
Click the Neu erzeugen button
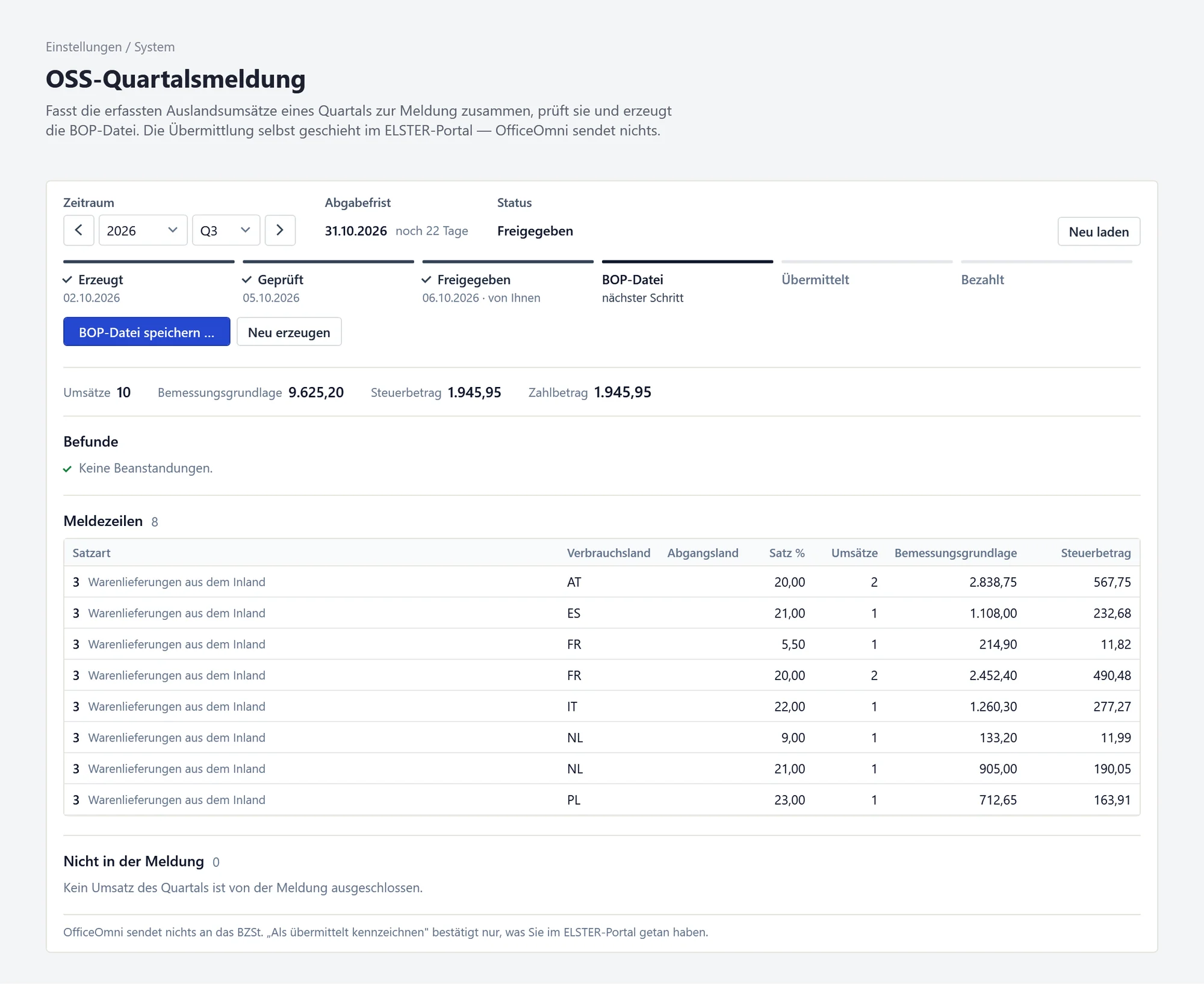pos(289,332)
